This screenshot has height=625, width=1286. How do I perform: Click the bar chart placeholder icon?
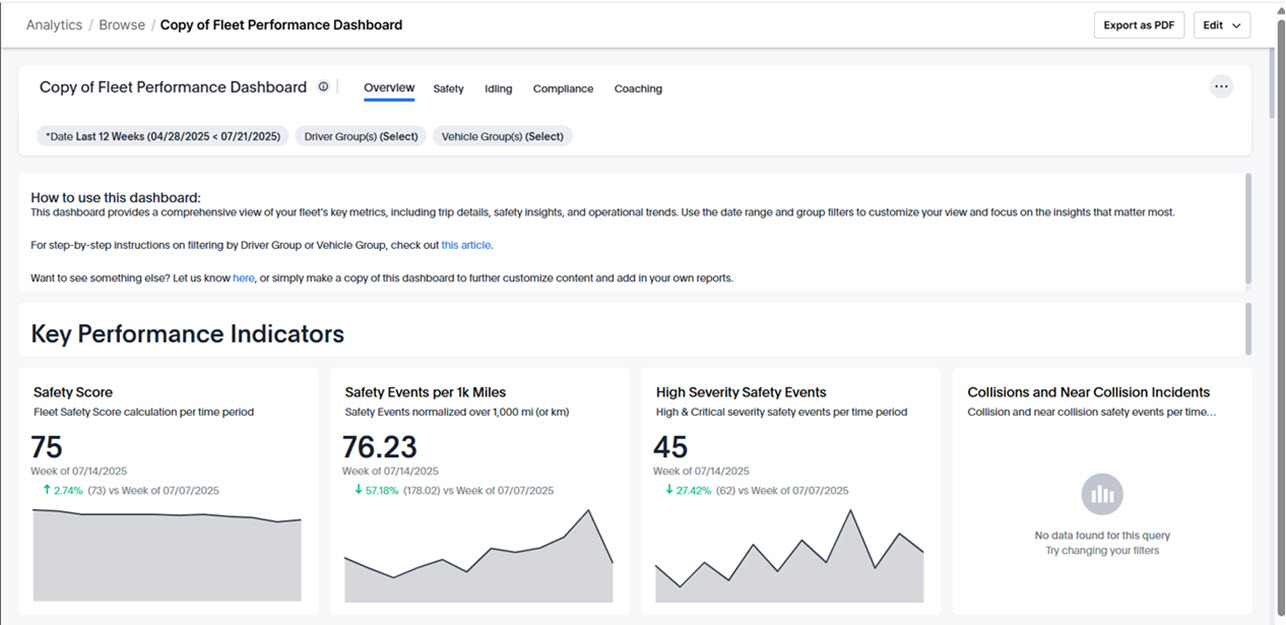pyautogui.click(x=1102, y=493)
